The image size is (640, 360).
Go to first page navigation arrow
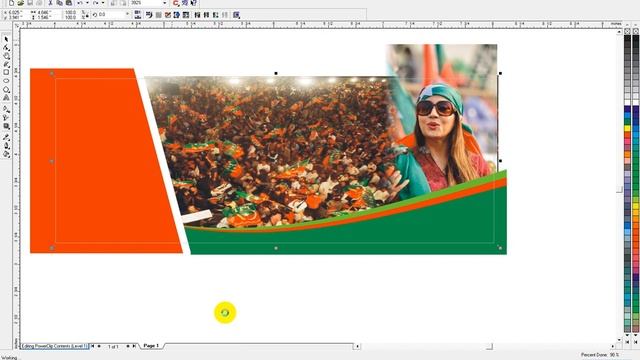[x=93, y=346]
